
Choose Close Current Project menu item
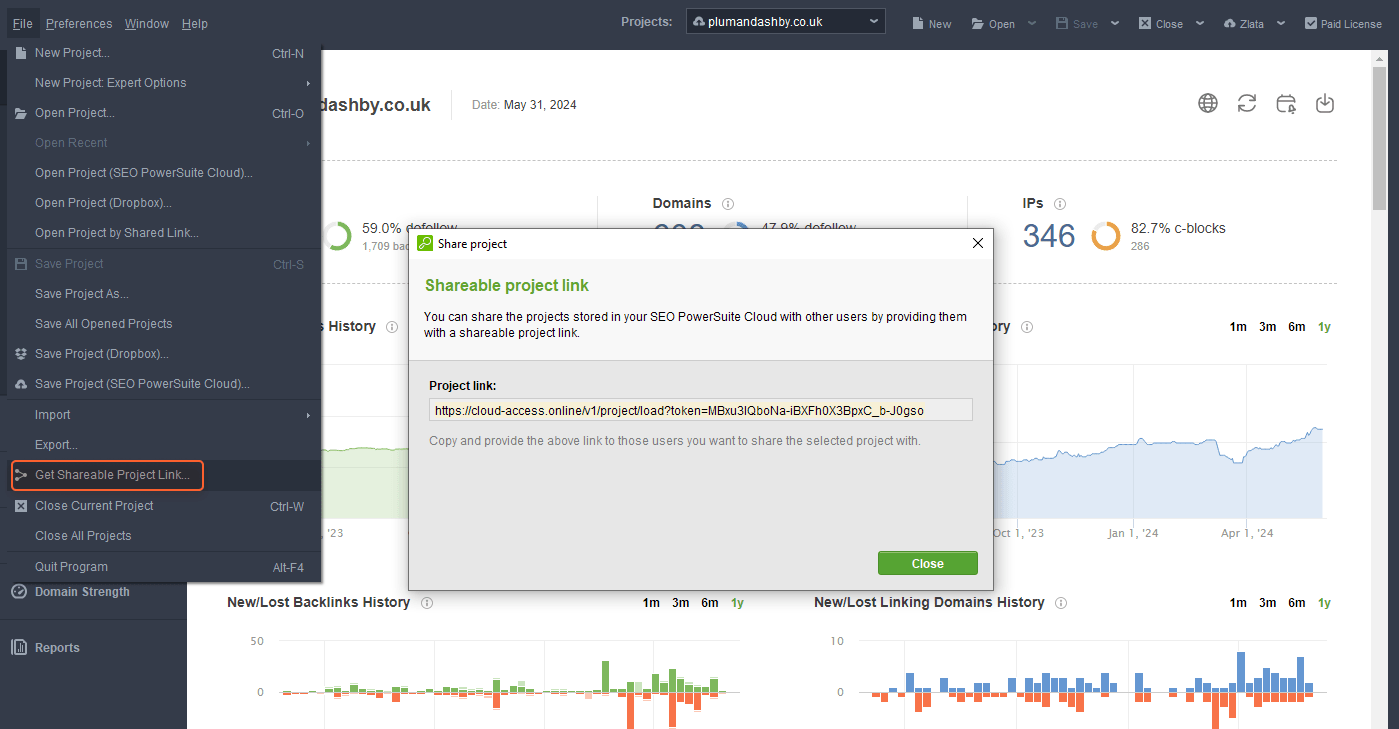point(164,506)
